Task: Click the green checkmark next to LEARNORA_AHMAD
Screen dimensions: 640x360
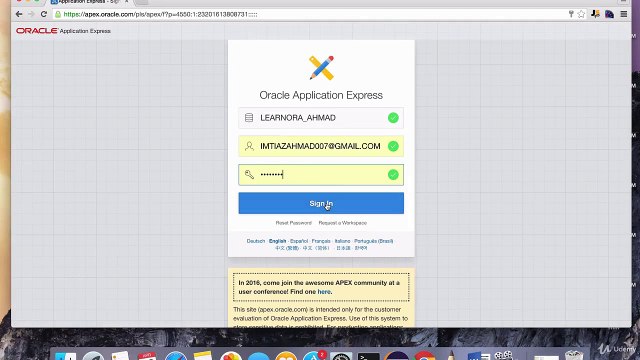Action: pos(393,118)
